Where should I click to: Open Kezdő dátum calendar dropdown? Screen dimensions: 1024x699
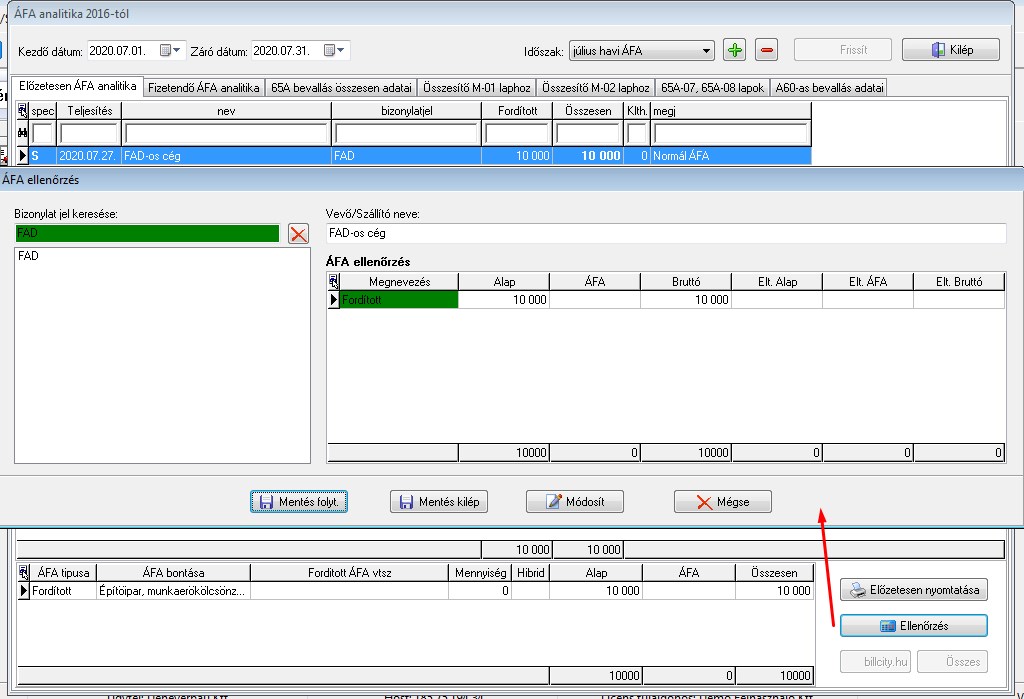pos(170,50)
